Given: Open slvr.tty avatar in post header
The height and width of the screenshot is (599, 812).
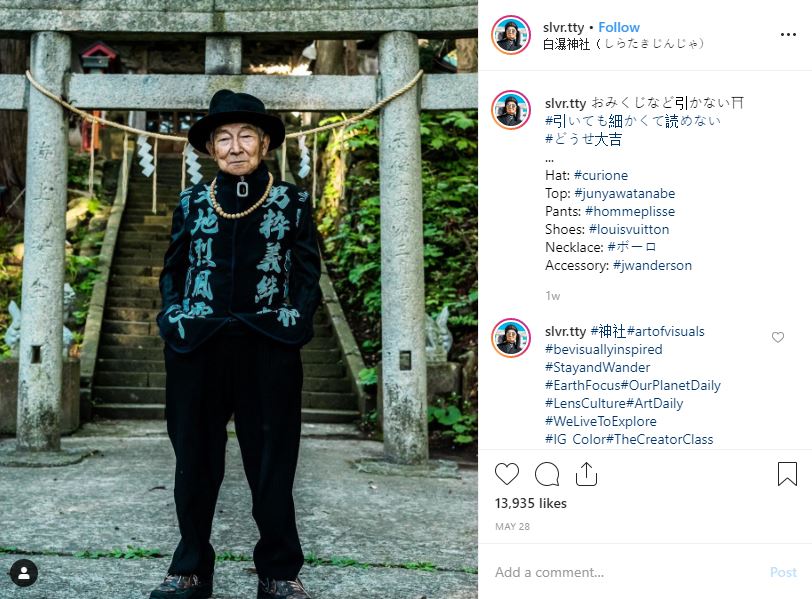Looking at the screenshot, I should click(511, 35).
